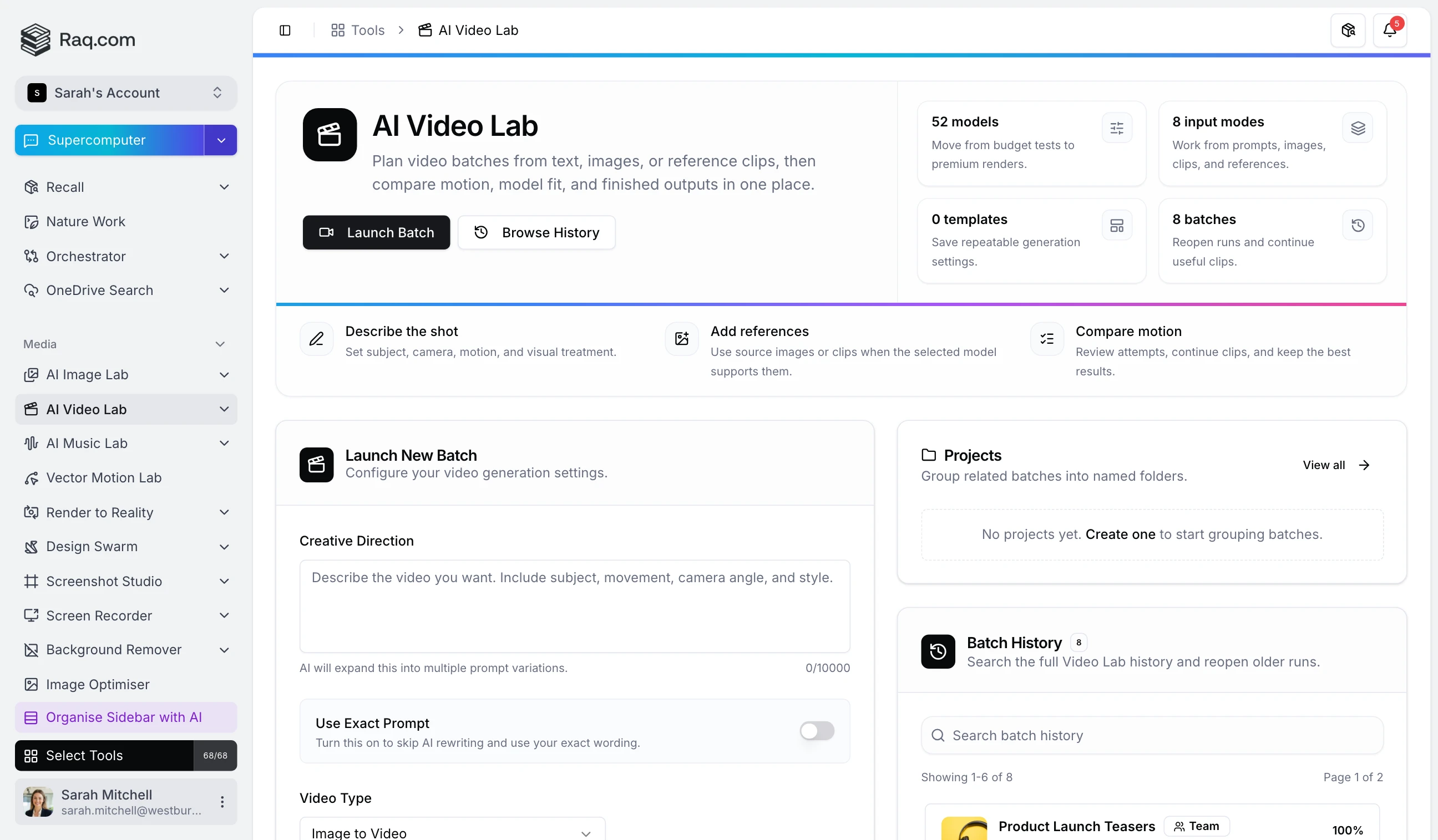
Task: Open Nature Work in sidebar
Action: point(125,222)
